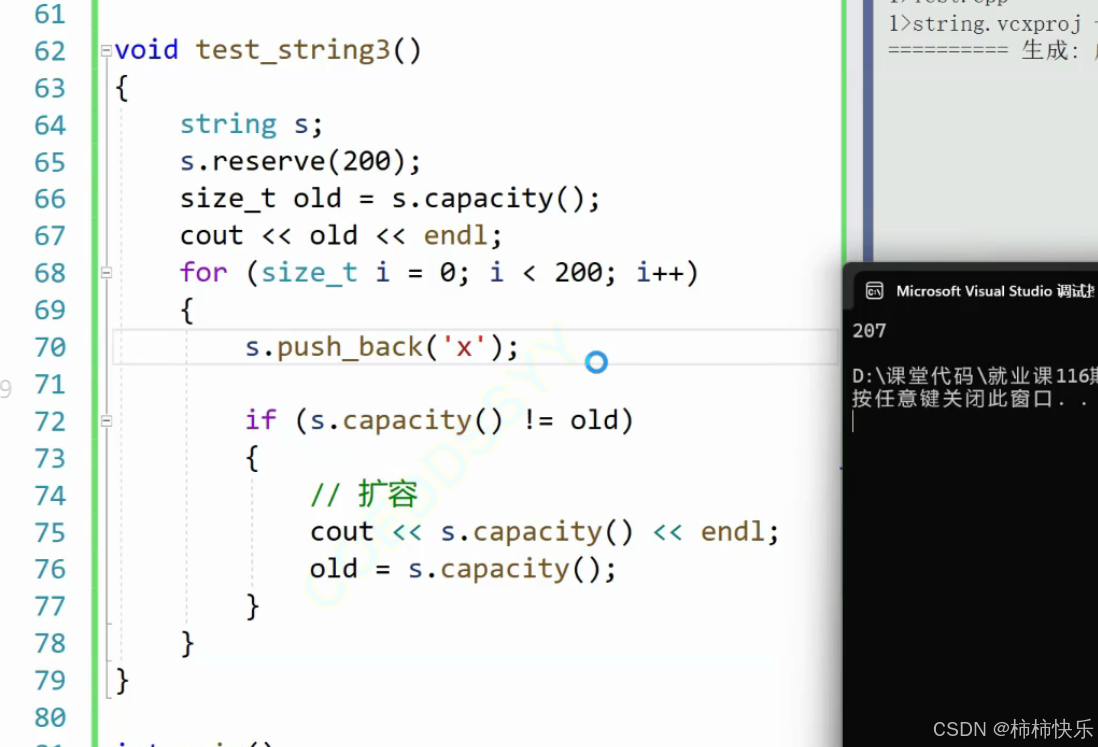This screenshot has width=1098, height=747.
Task: Click cout << old << endl; statement
Action: [341, 236]
